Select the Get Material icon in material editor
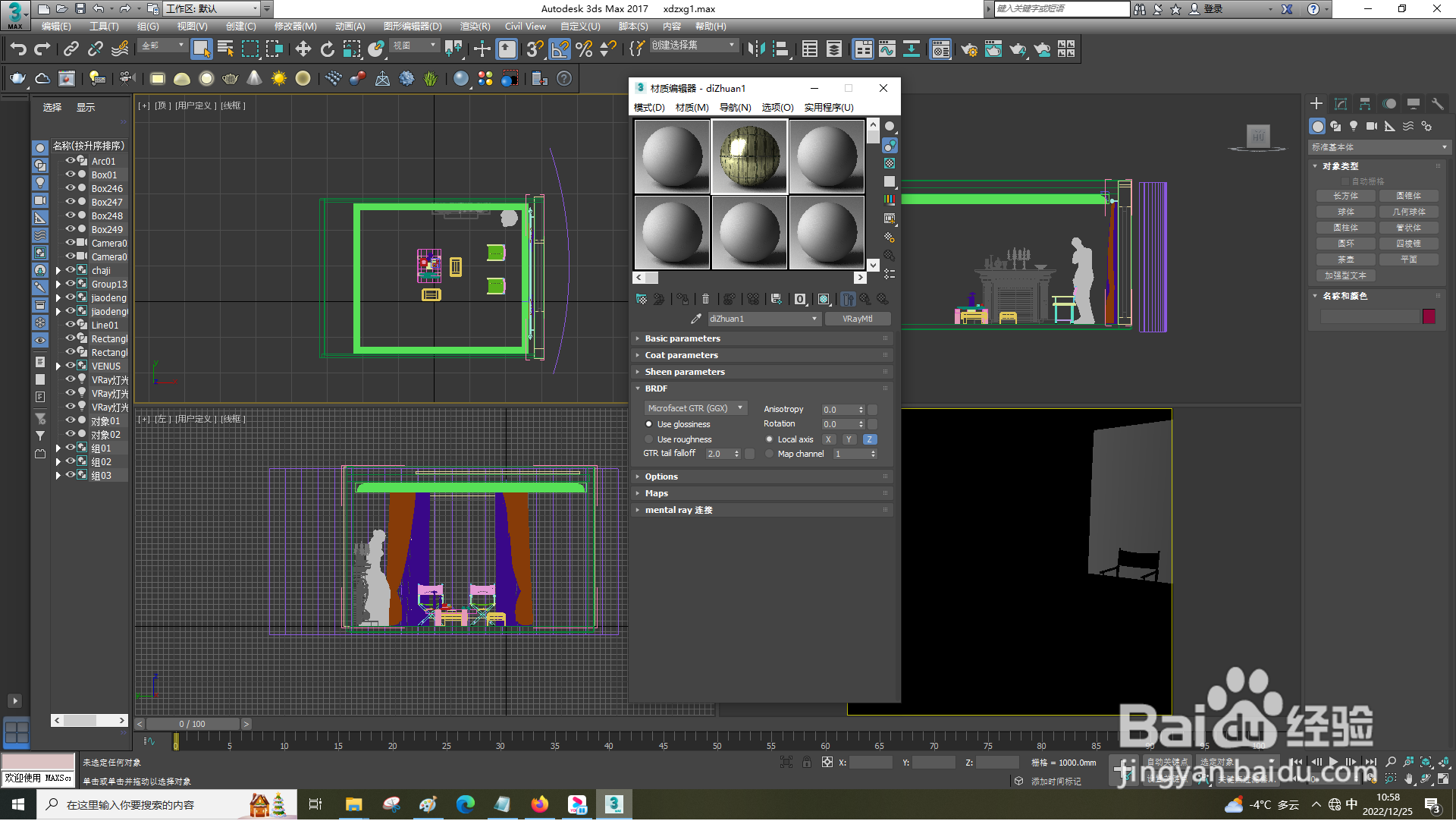This screenshot has width=1456, height=821. click(642, 299)
